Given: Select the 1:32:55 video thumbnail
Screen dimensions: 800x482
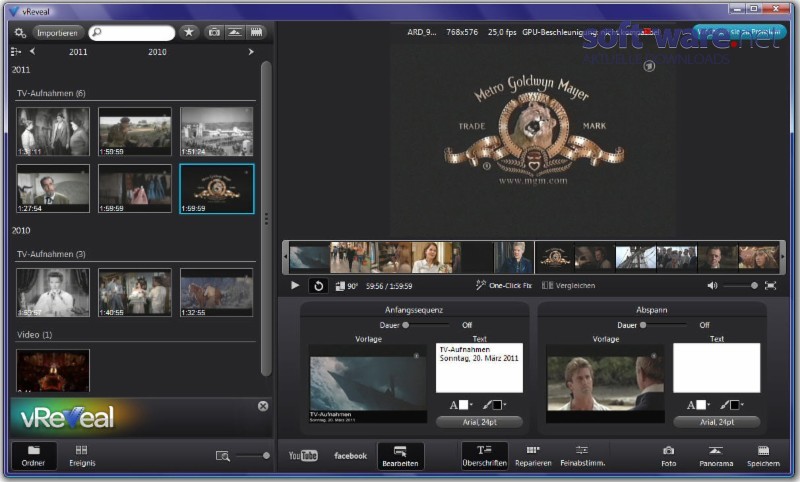Looking at the screenshot, I should coord(217,293).
